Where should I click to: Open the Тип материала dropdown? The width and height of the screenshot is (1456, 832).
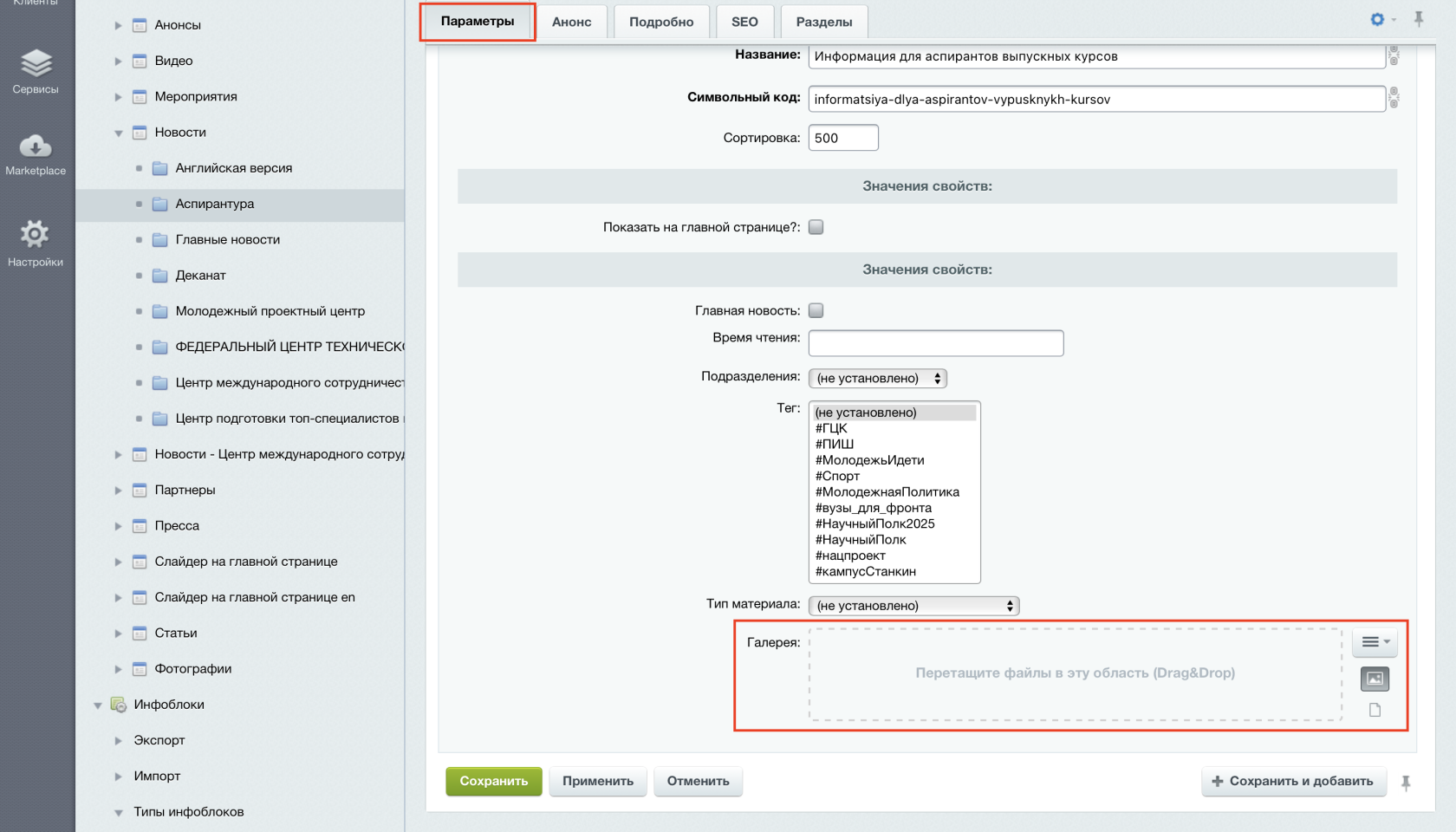tap(914, 606)
